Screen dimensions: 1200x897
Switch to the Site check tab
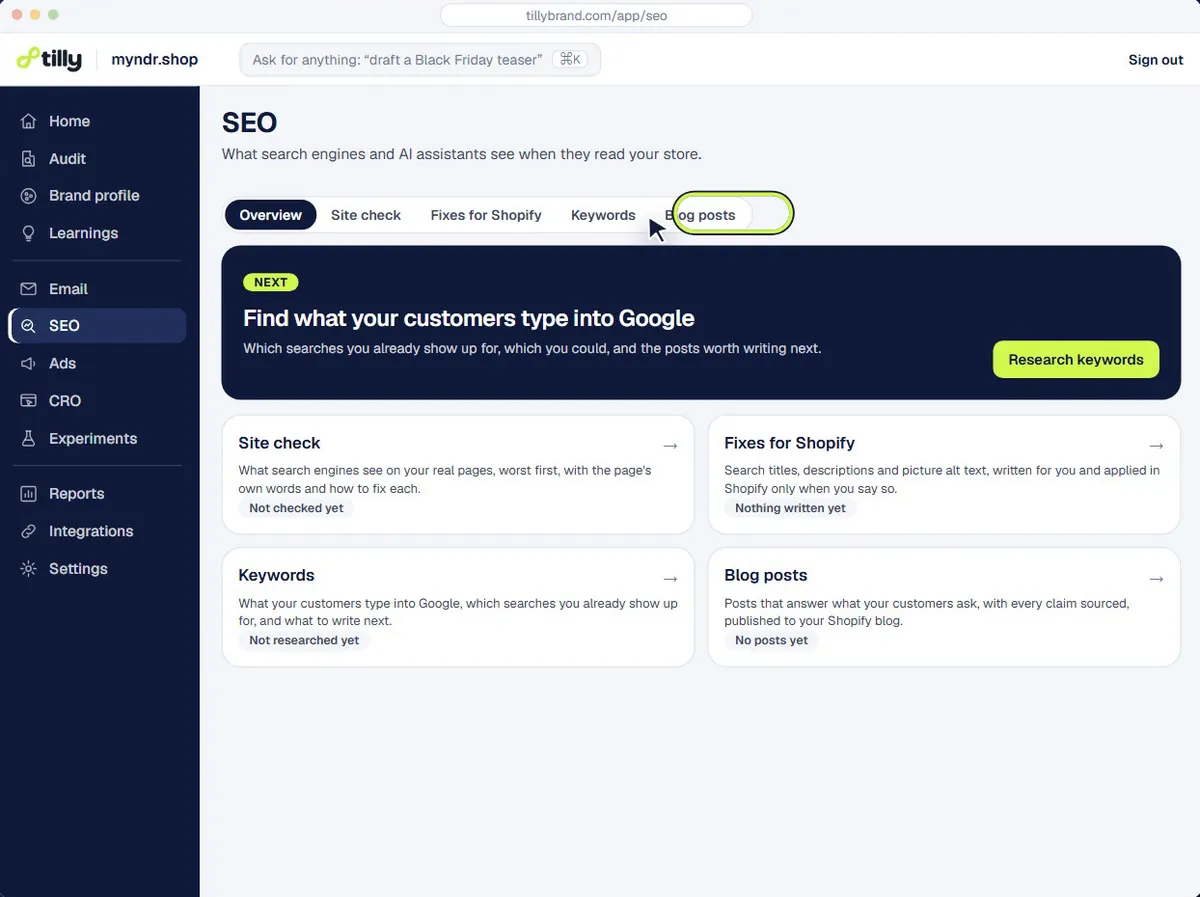pyautogui.click(x=366, y=215)
